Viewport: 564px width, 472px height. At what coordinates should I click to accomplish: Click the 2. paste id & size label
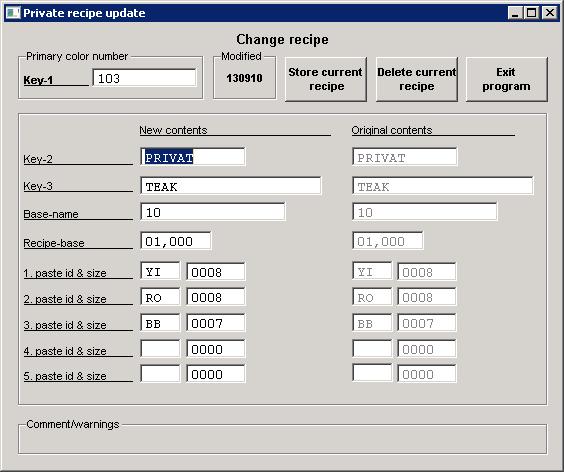click(x=65, y=299)
